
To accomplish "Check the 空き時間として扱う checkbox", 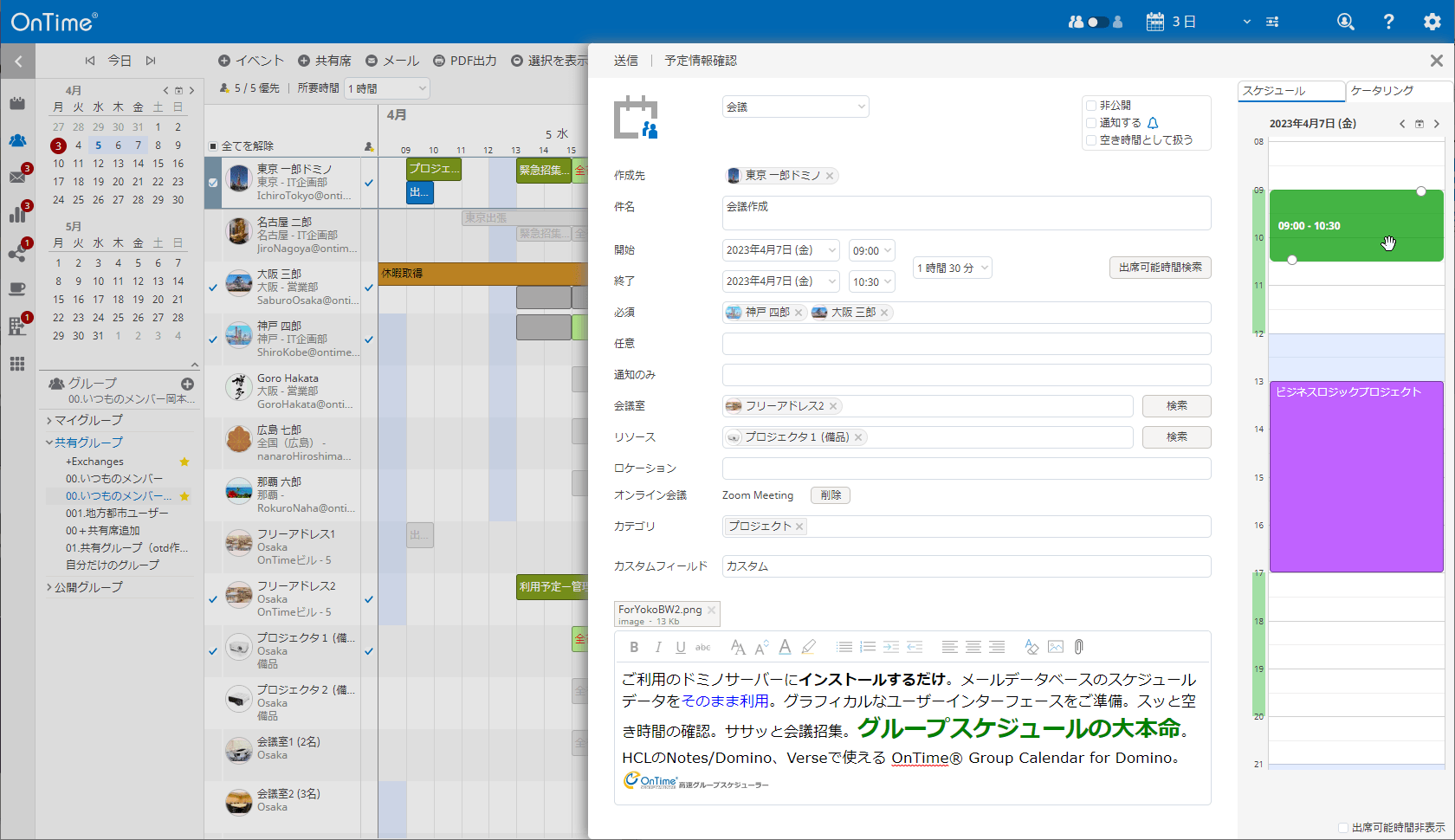I will [x=1091, y=140].
